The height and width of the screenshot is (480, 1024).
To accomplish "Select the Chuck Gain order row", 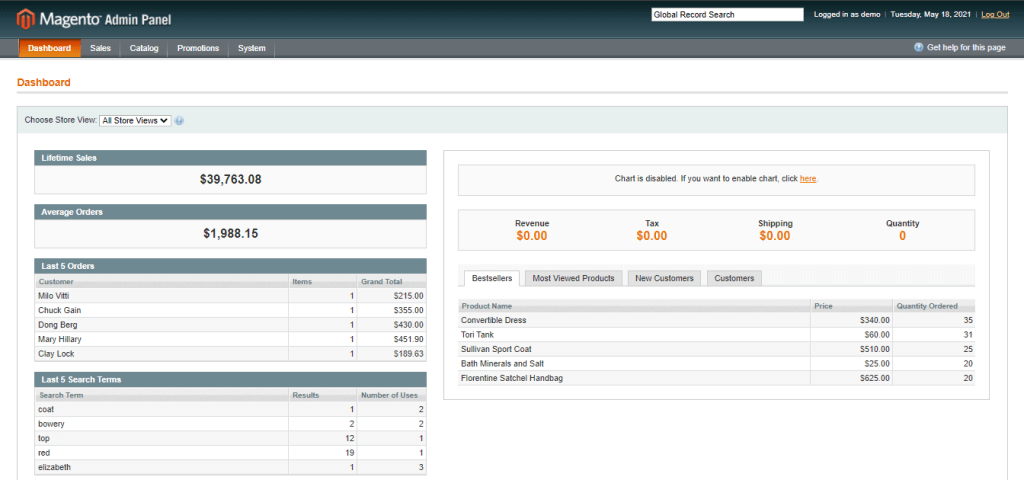I will pyautogui.click(x=230, y=310).
